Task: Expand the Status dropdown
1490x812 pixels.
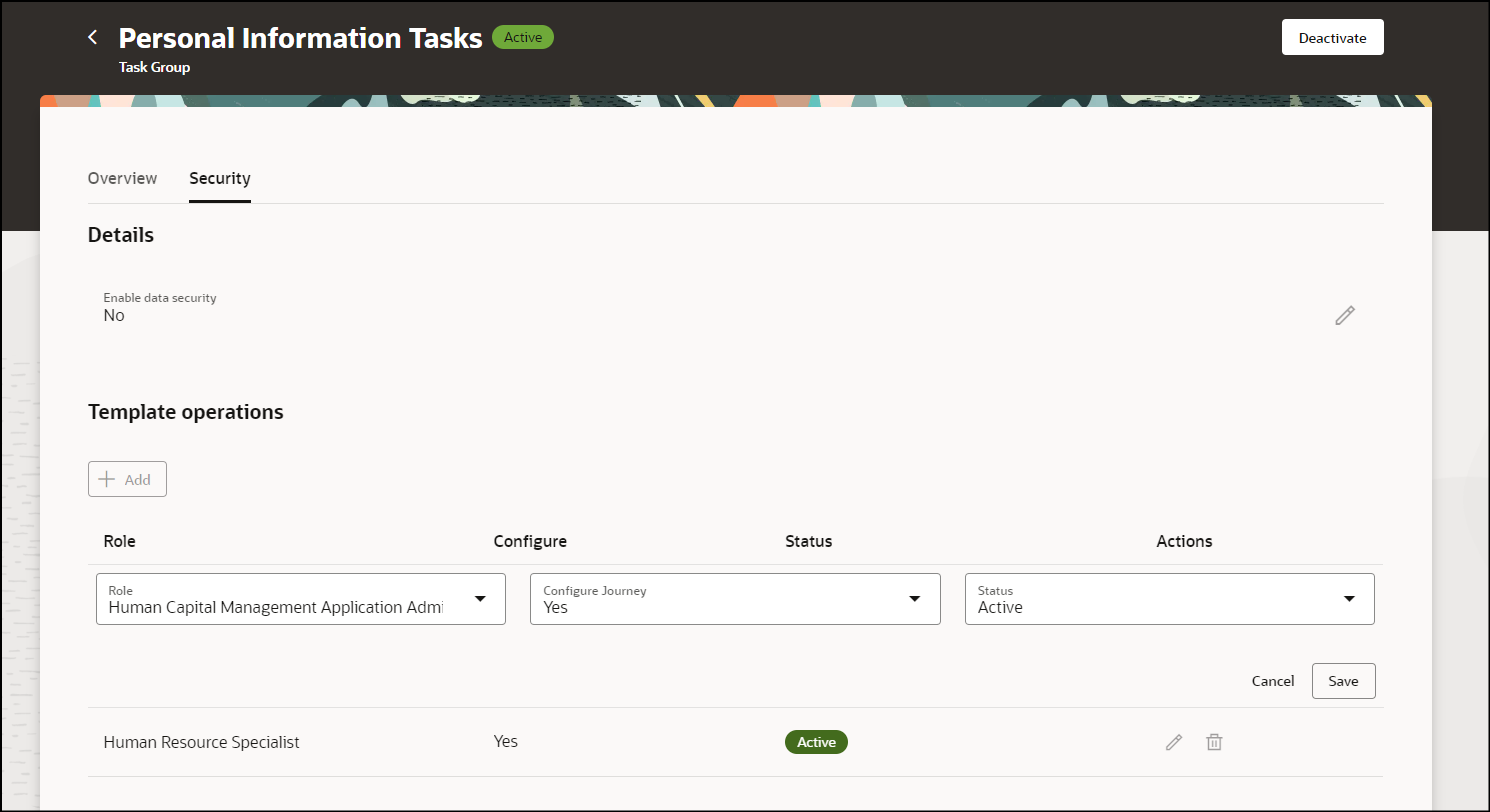Action: pos(1170,599)
